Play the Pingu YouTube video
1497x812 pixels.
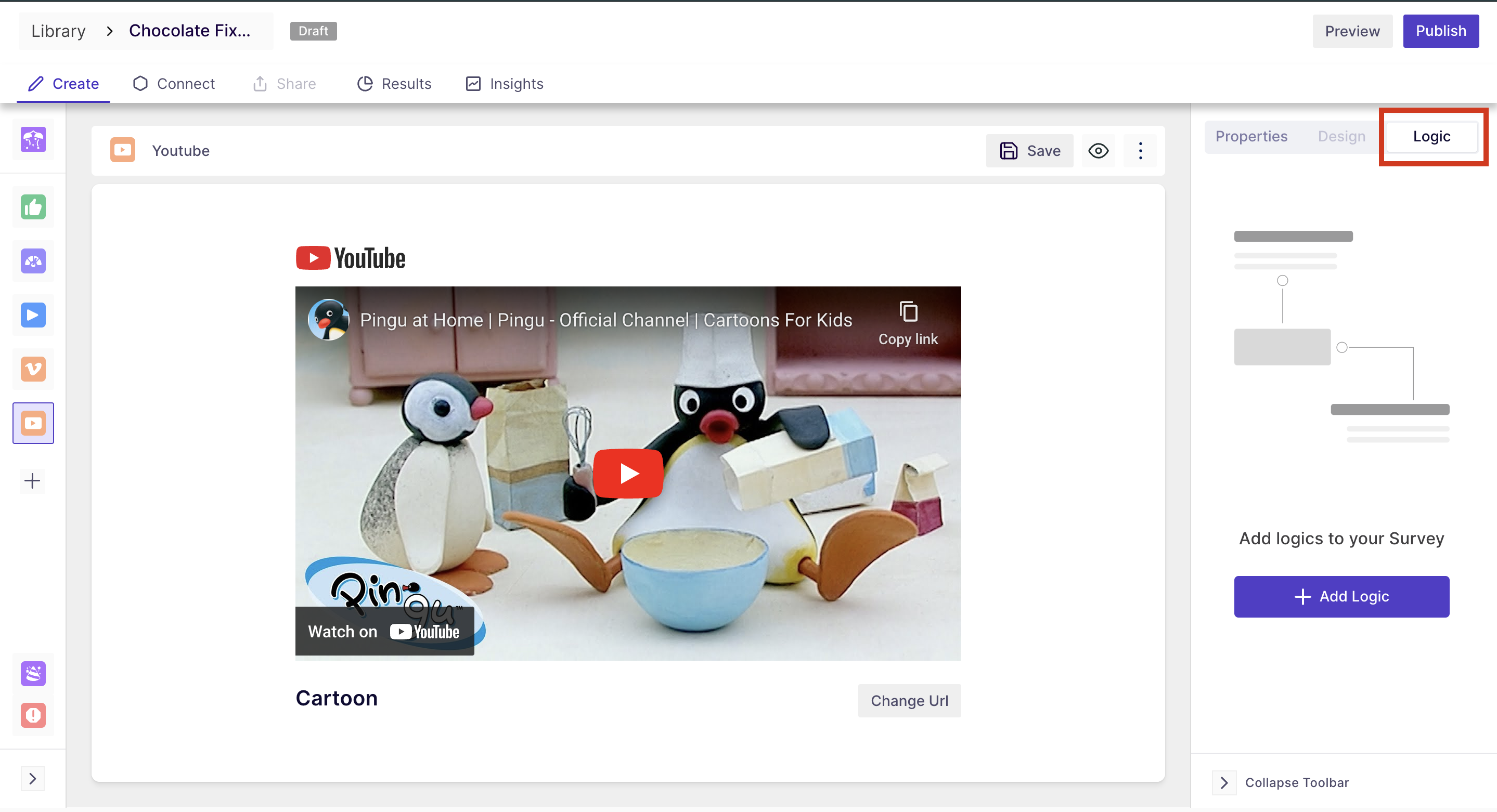point(628,473)
